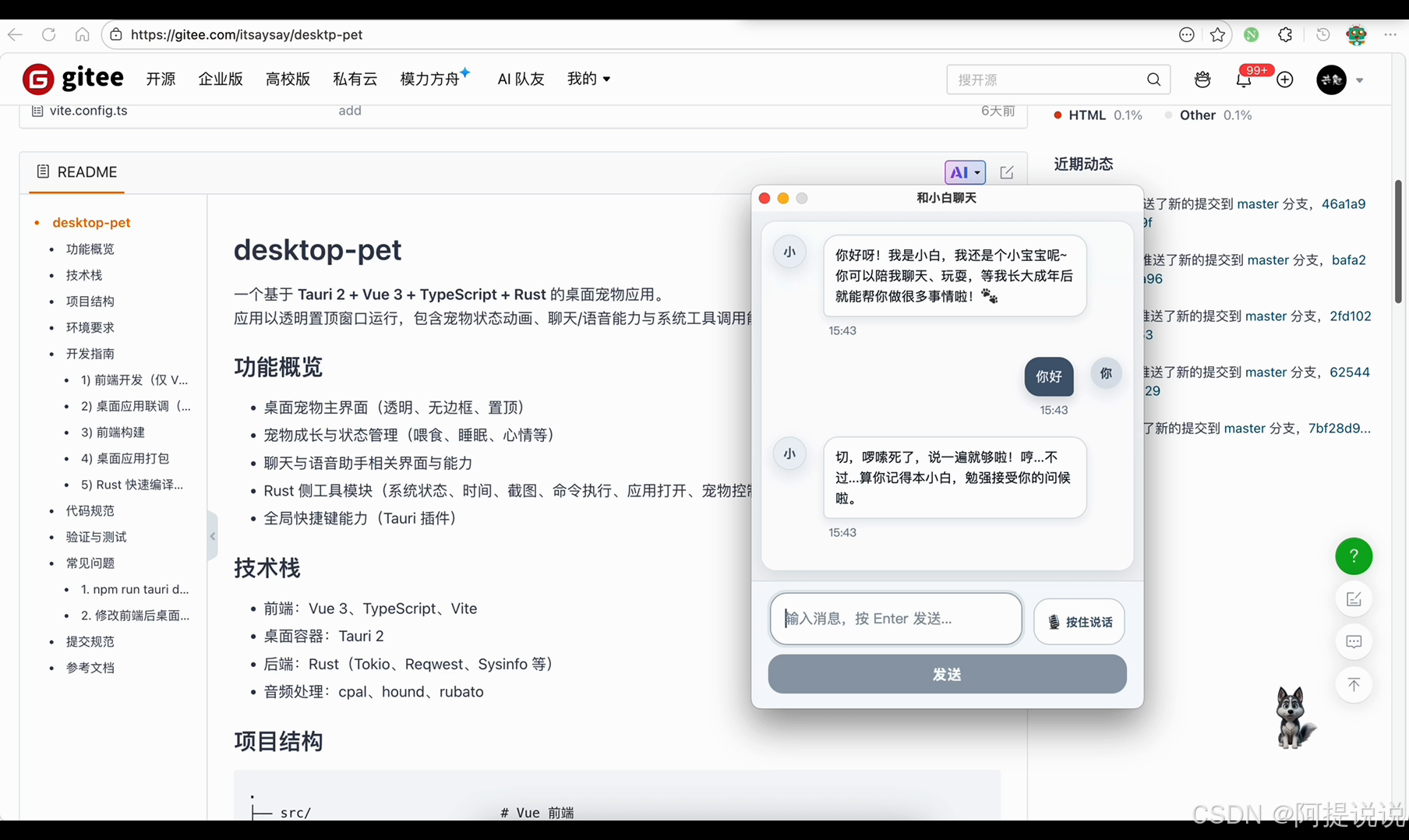Click the search magnifier icon
Viewport: 1409px width, 840px height.
click(1154, 79)
